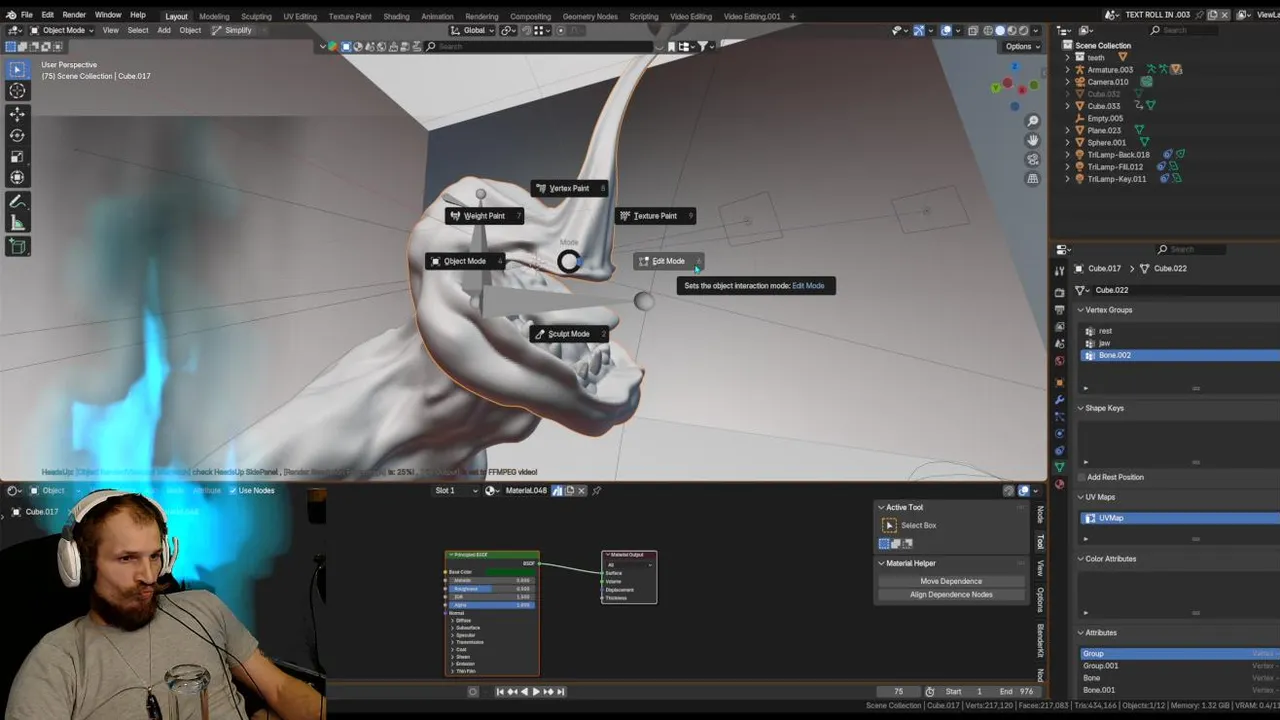Open the viewport shading options dropdown arrow
This screenshot has height=720, width=1280.
pyautogui.click(x=1037, y=30)
